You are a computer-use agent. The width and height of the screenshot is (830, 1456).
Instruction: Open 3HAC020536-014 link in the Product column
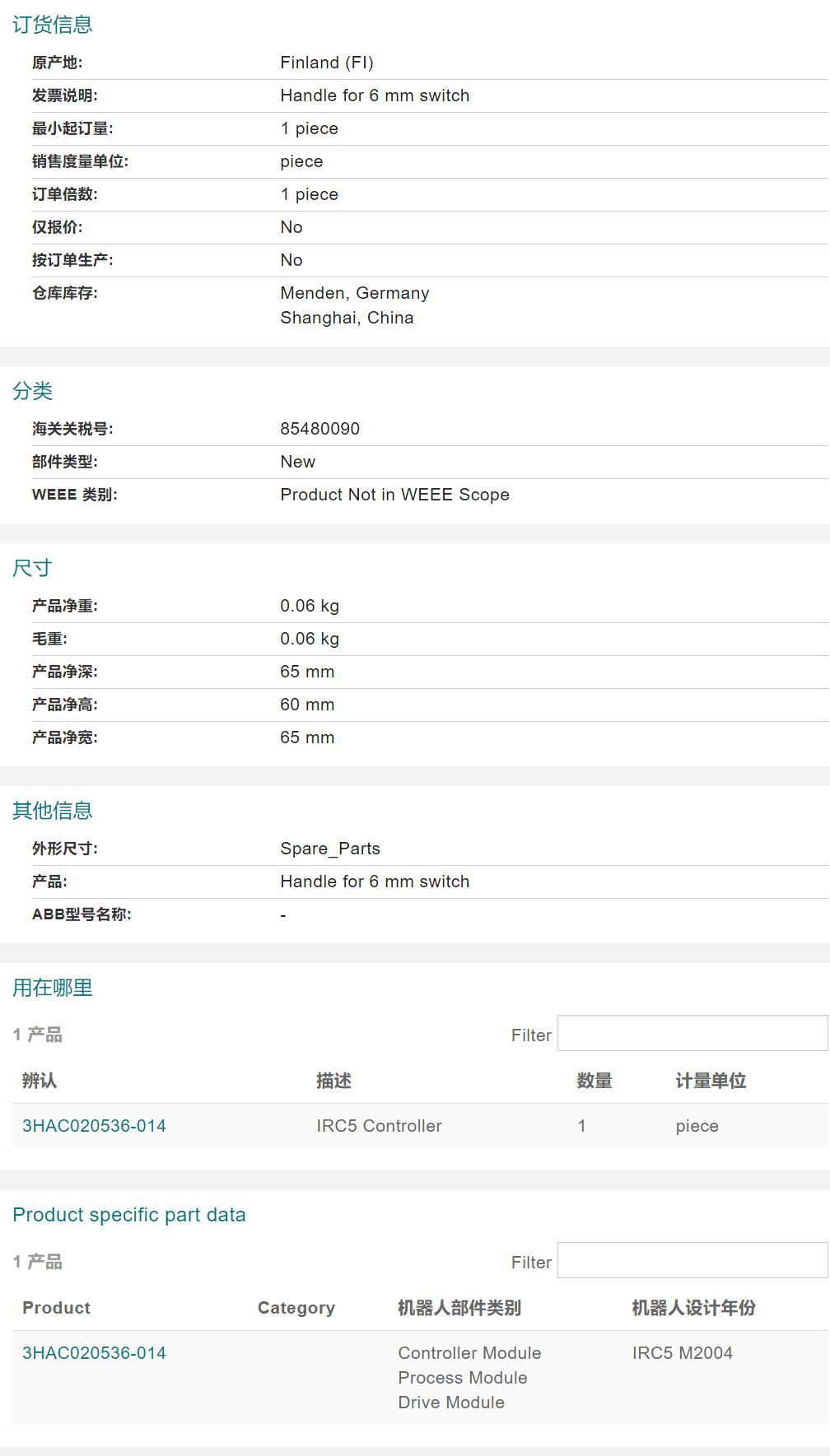(x=94, y=1353)
